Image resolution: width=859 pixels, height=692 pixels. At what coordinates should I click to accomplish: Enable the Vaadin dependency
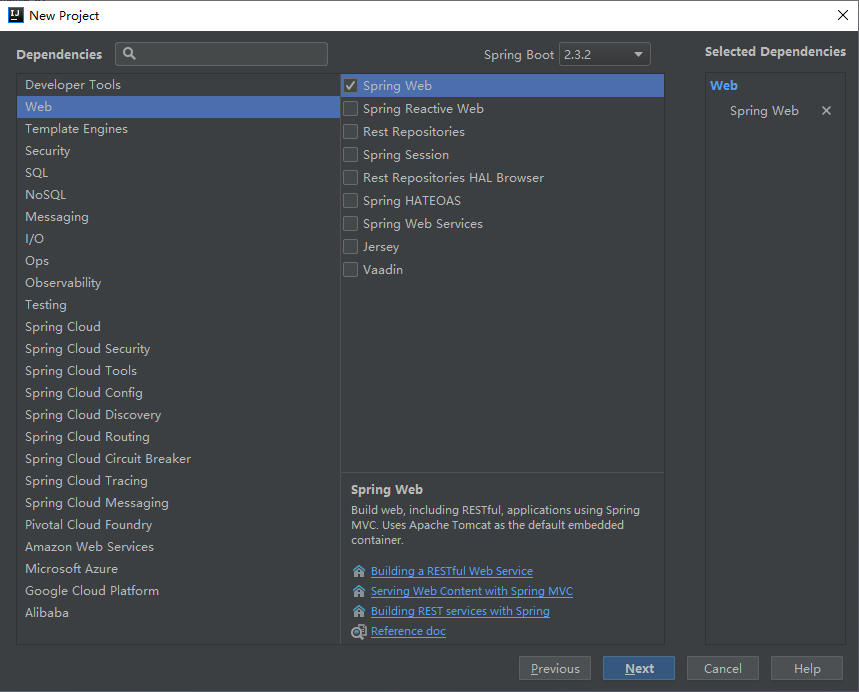[351, 270]
